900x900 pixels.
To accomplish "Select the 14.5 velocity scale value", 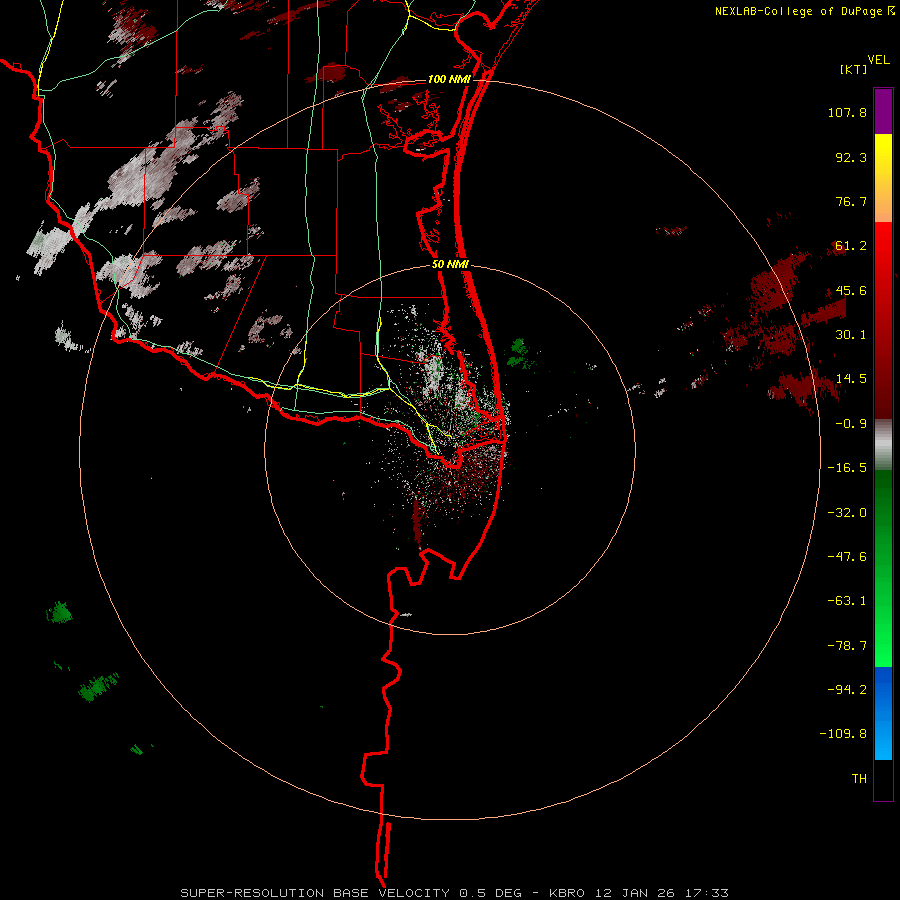I will click(x=851, y=379).
